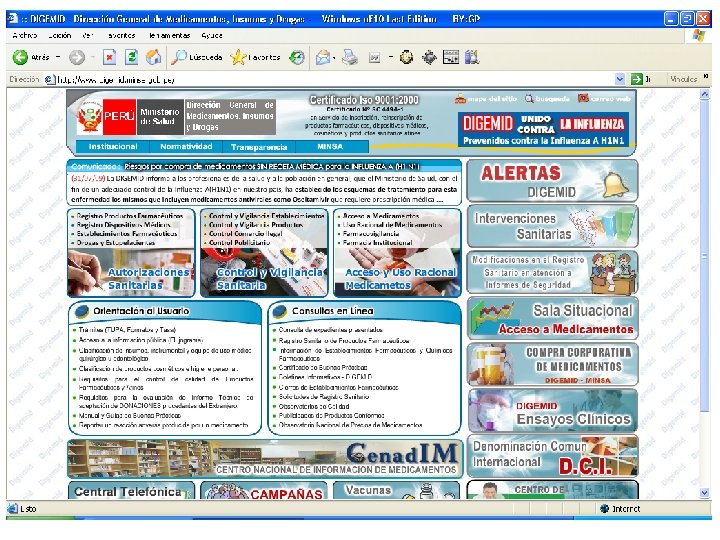Open the Archivo menu
The width and height of the screenshot is (720, 540).
coord(25,35)
